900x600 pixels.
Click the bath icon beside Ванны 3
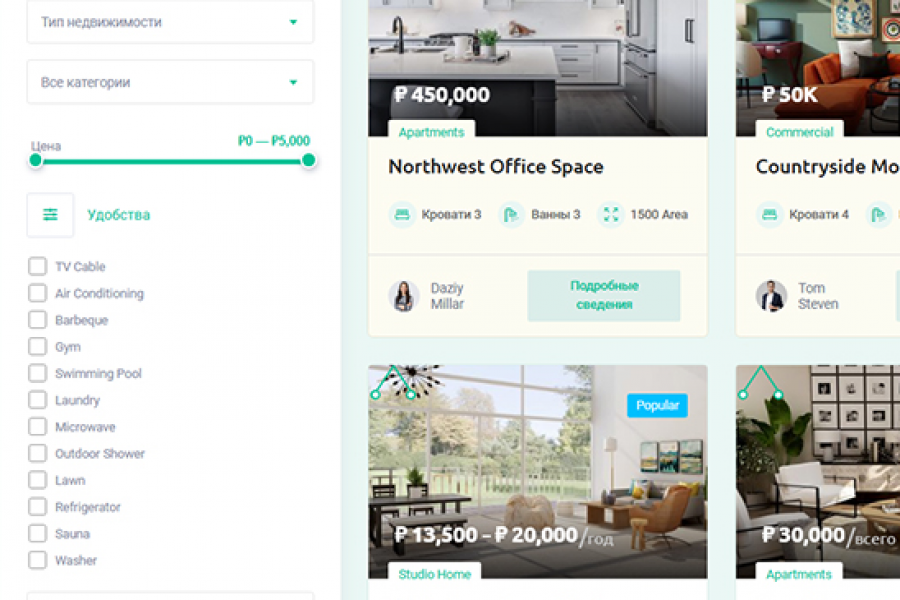coord(510,215)
